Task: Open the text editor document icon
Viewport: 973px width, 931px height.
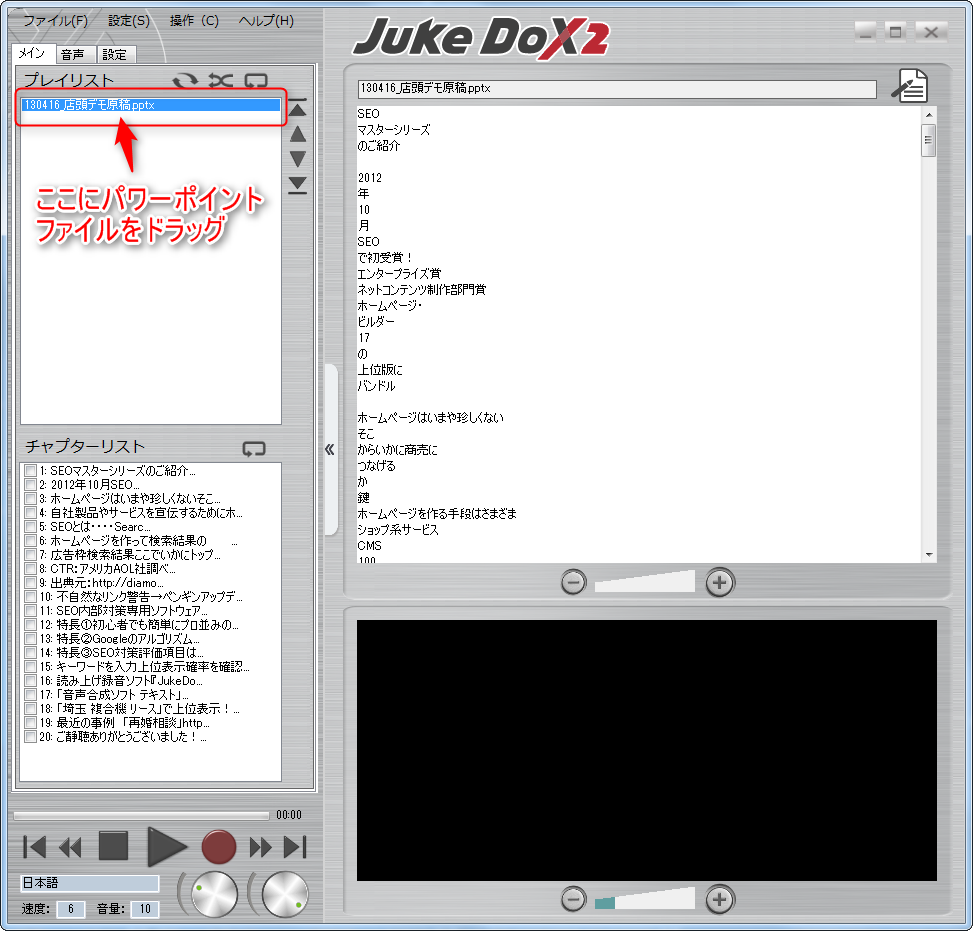Action: coord(910,86)
